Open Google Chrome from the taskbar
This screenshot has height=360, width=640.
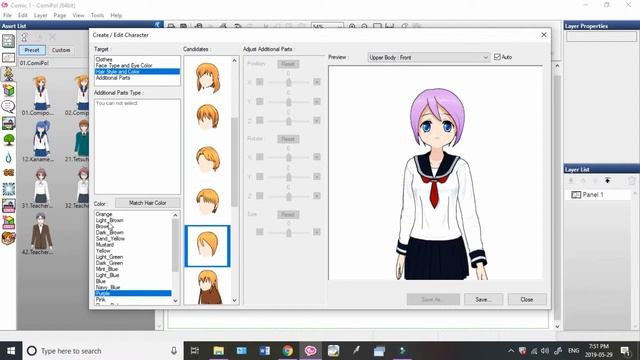287,351
